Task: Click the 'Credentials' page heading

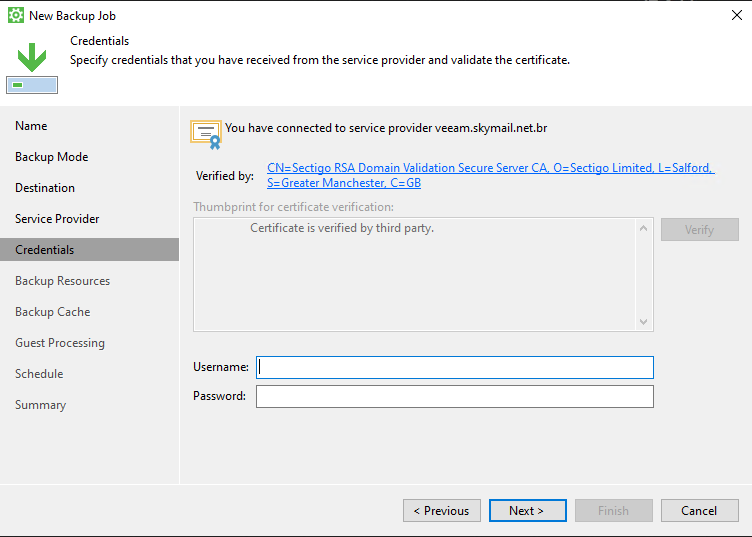Action: 100,41
